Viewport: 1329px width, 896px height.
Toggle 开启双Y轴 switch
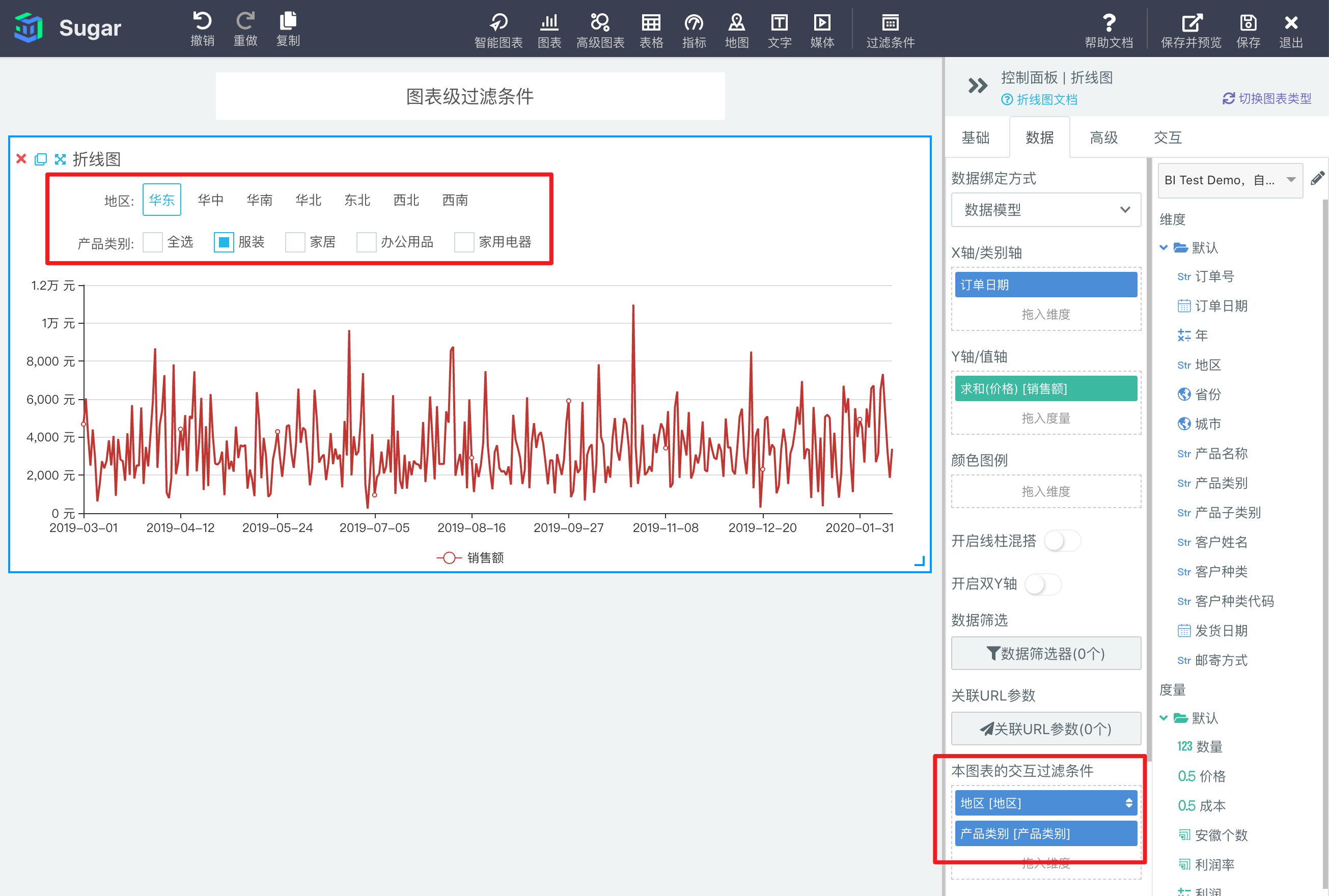click(x=1043, y=584)
